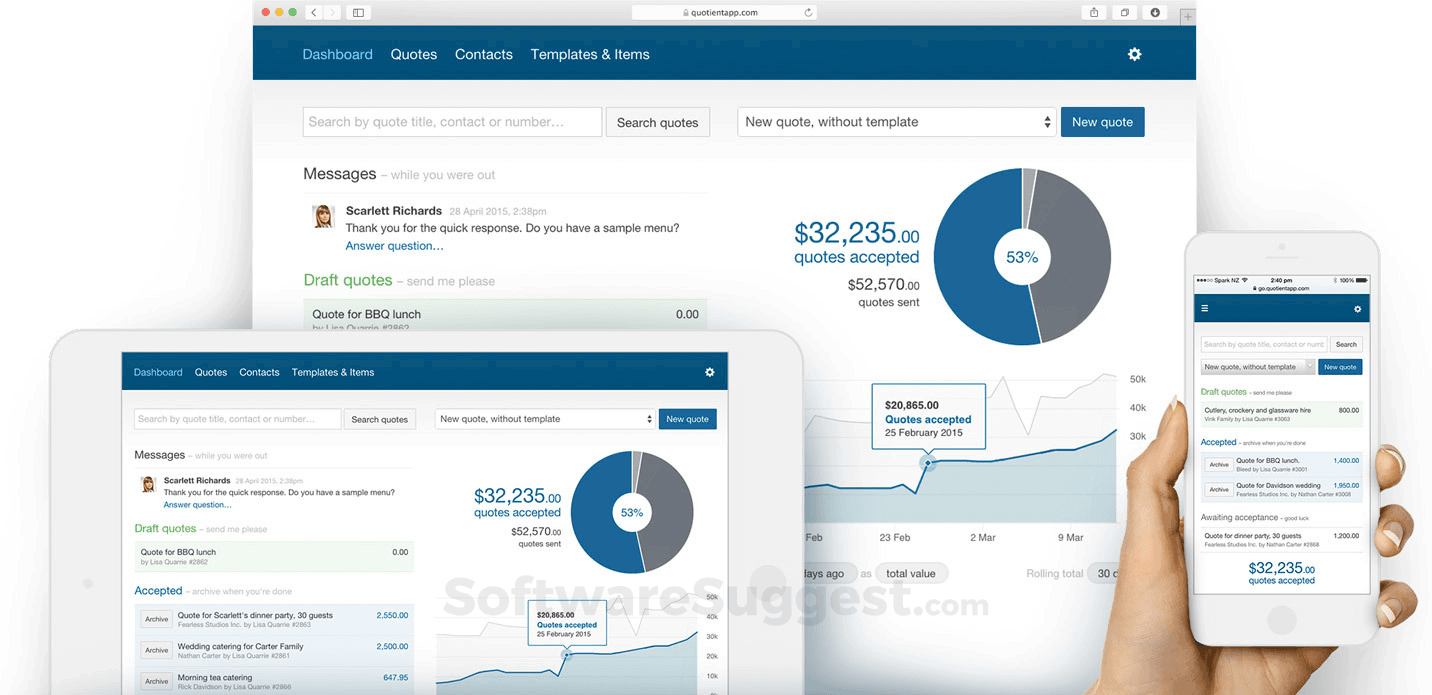Open the Safari tab overview icon
This screenshot has width=1432, height=695.
click(1124, 12)
